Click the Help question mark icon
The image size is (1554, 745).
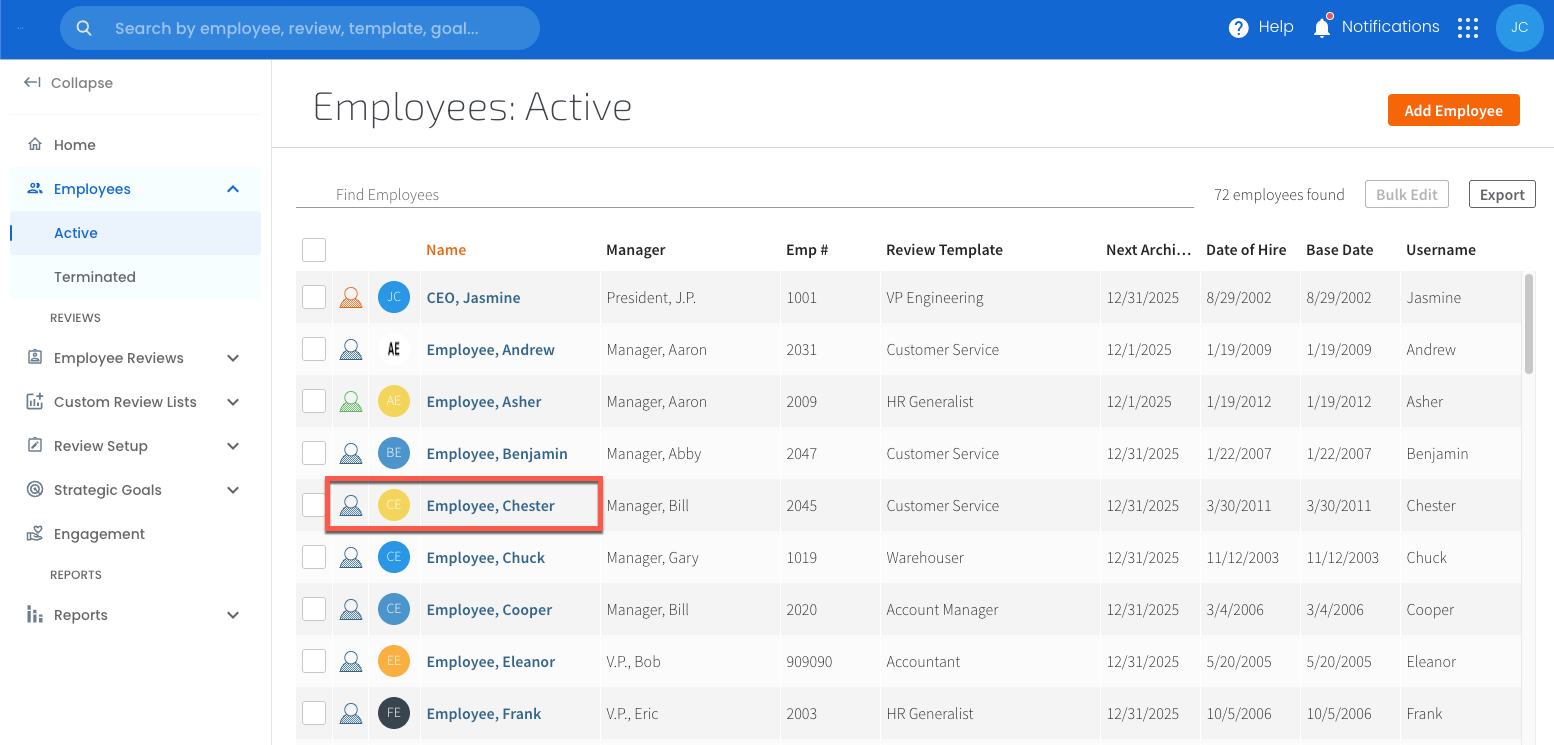click(1238, 28)
